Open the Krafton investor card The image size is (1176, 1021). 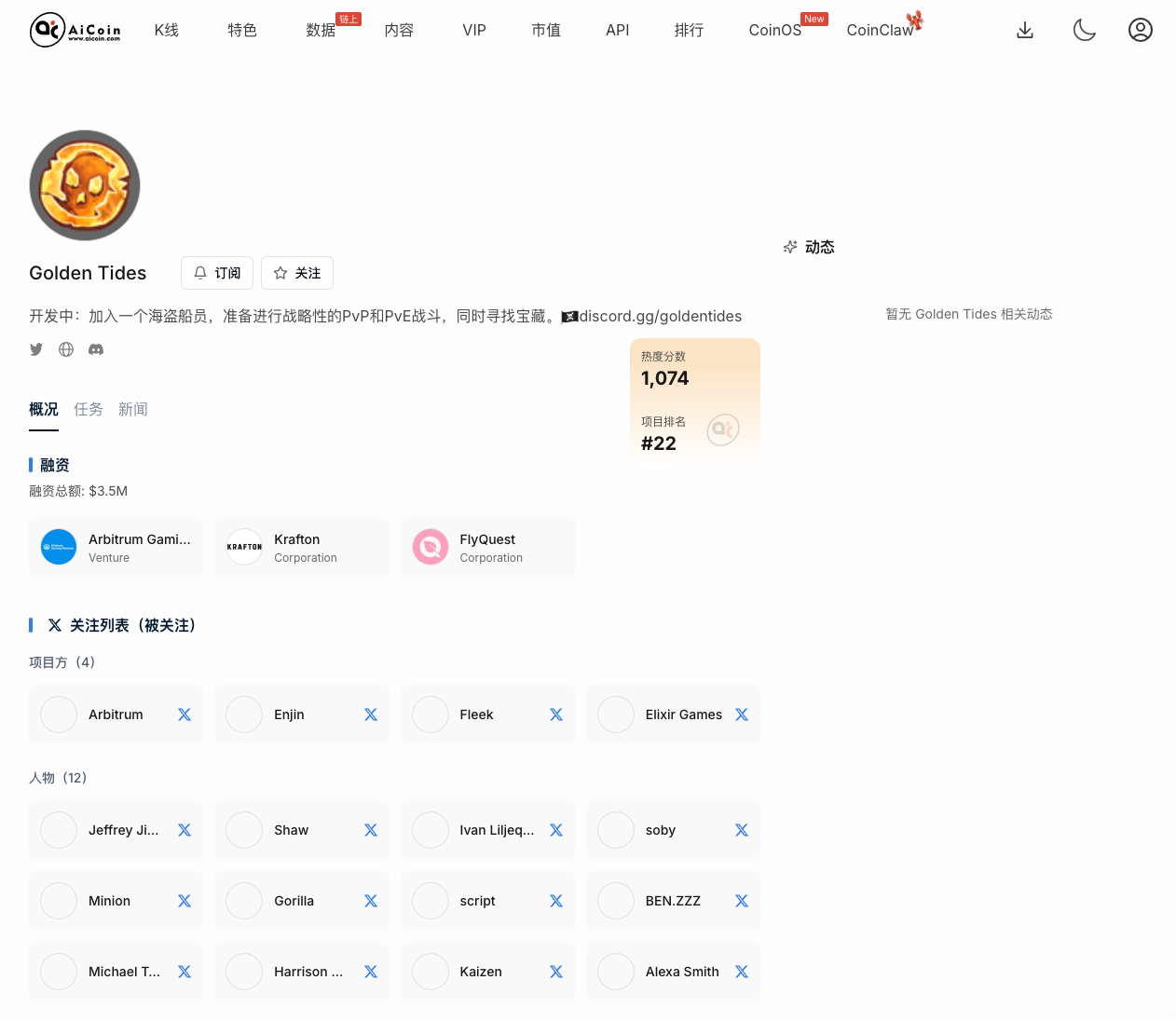[301, 547]
